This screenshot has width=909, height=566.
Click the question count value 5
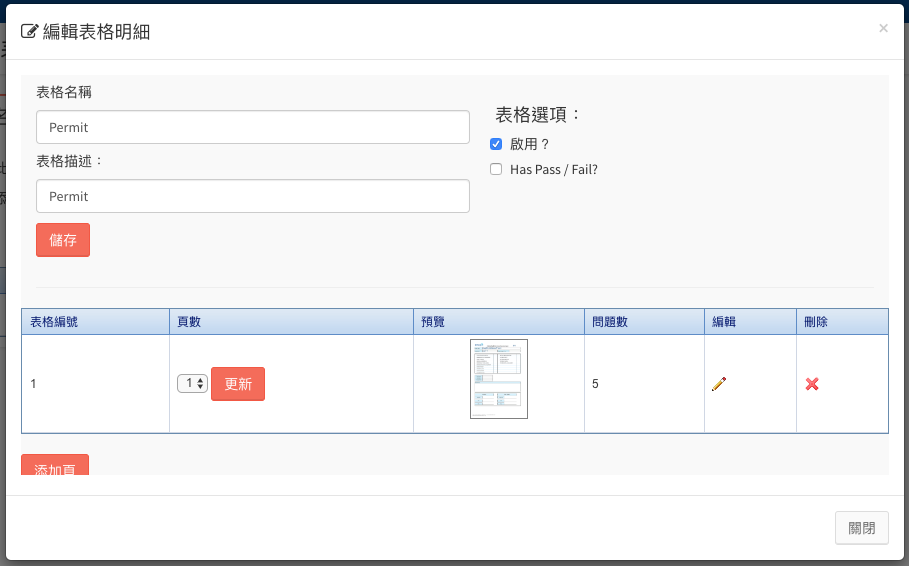pyautogui.click(x=595, y=384)
